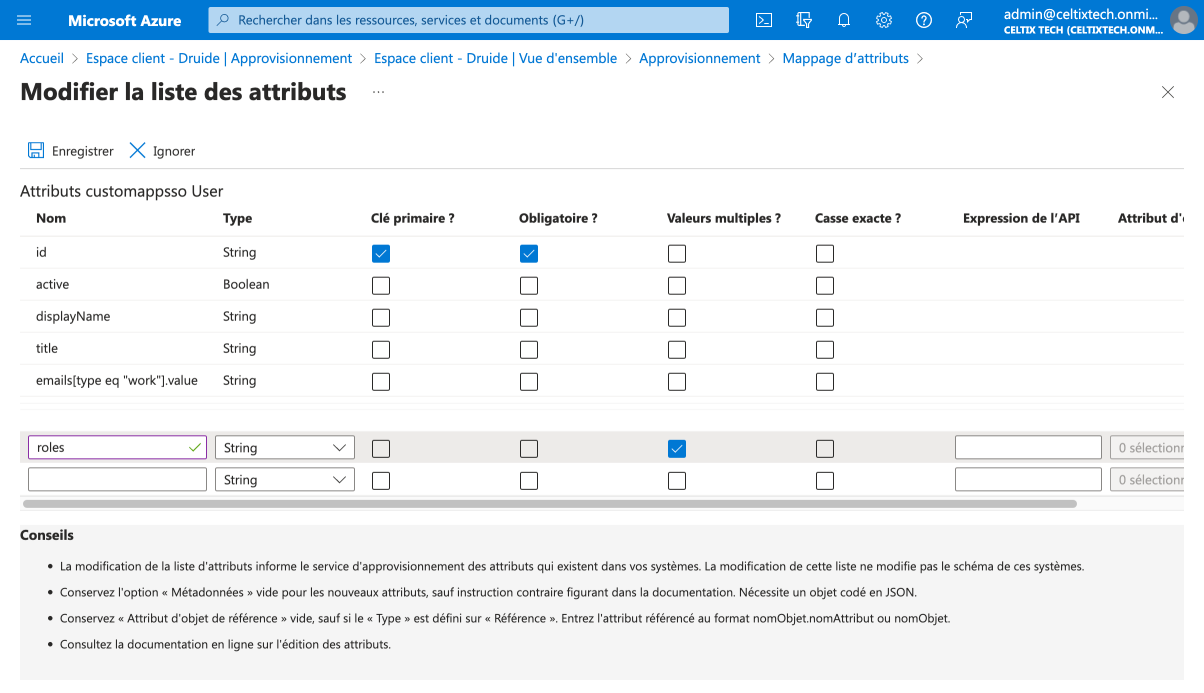The image size is (1204, 693).
Task: Open the feedback icon
Action: [964, 20]
